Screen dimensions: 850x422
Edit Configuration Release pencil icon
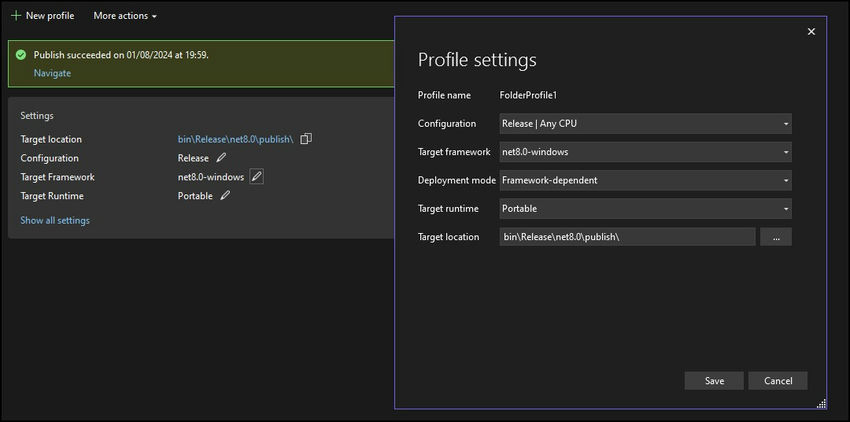pyautogui.click(x=221, y=158)
